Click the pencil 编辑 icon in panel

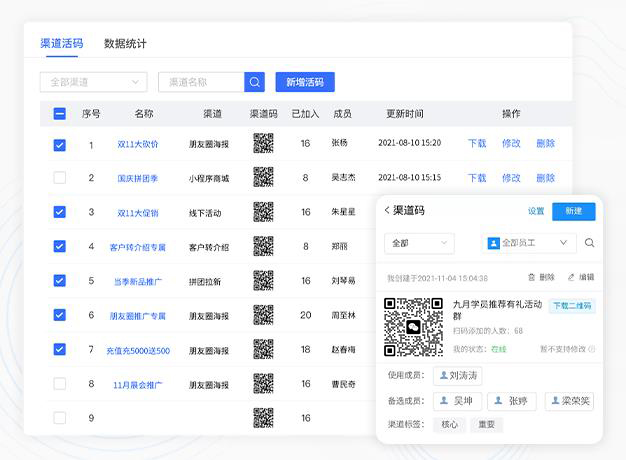click(571, 277)
